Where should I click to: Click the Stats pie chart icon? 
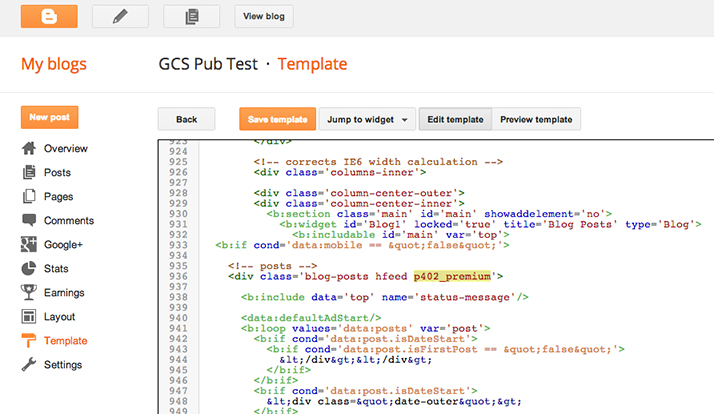tap(29, 268)
